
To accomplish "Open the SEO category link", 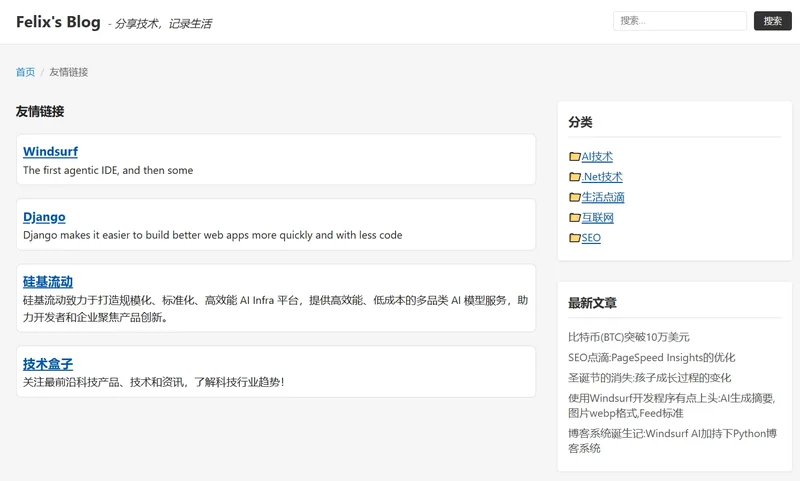I will point(591,238).
